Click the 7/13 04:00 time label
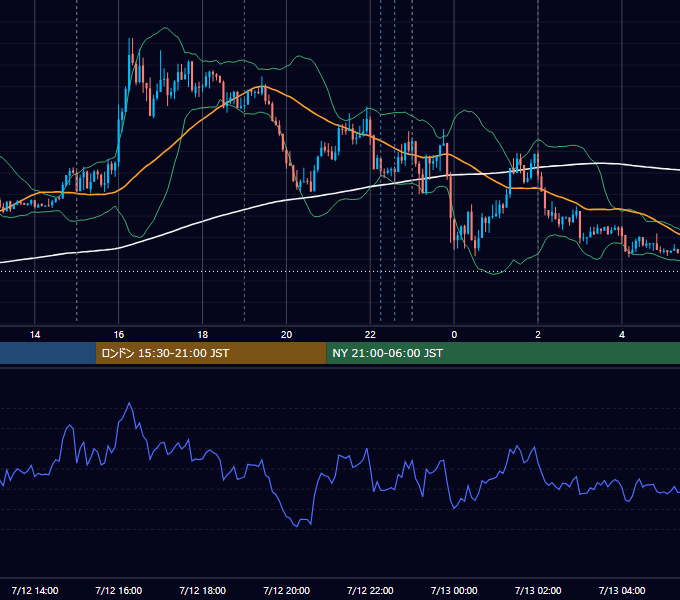Image resolution: width=680 pixels, height=600 pixels. click(x=622, y=590)
